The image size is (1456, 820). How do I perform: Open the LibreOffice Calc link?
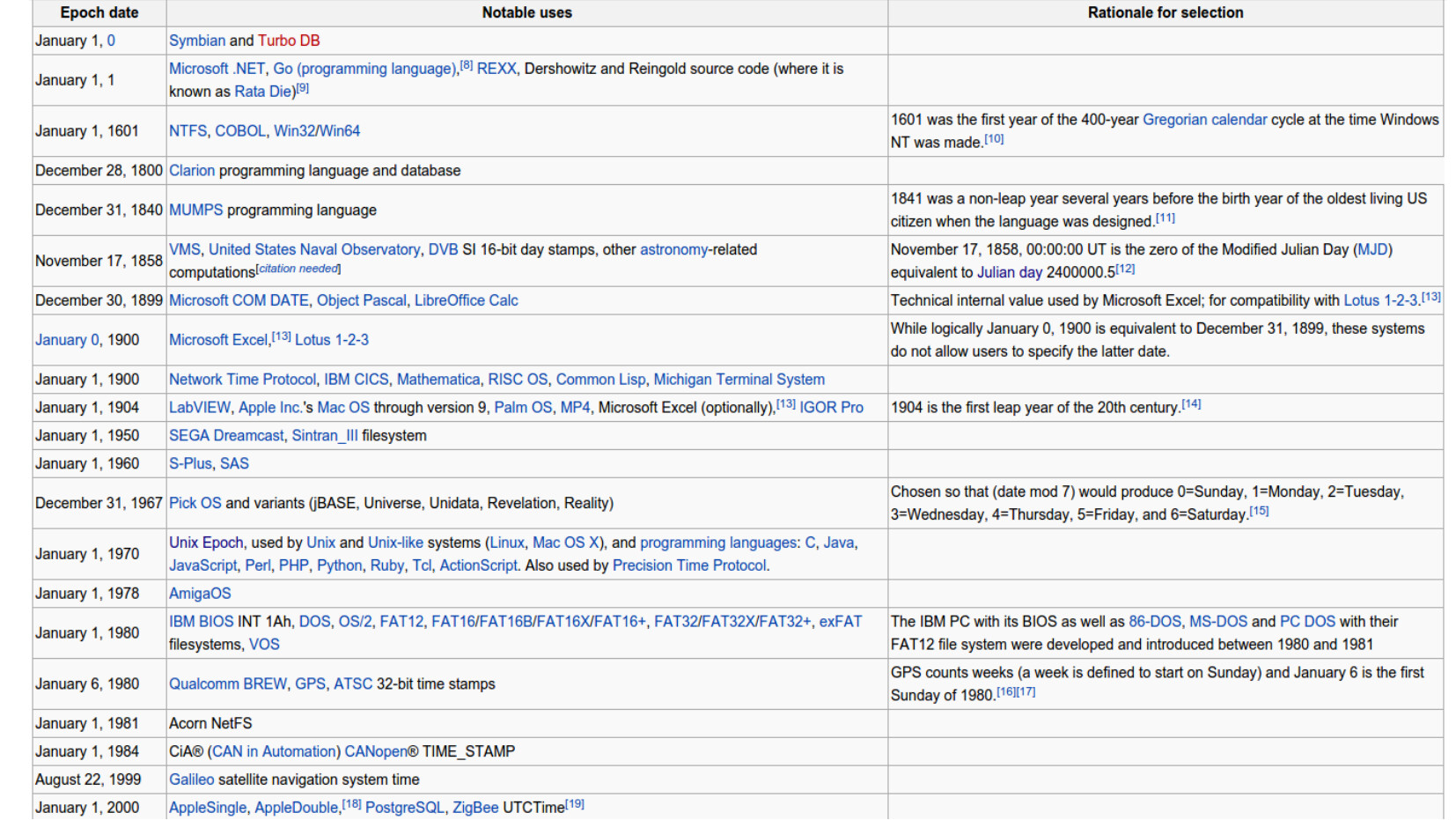click(467, 301)
